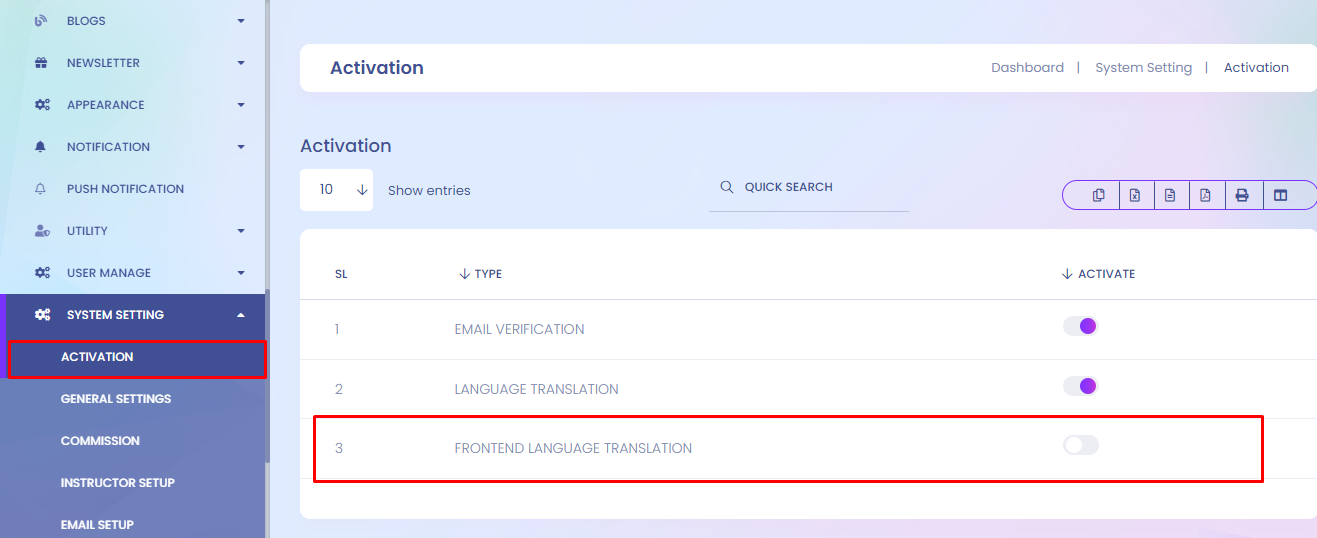Click the quick search magnifier icon
1317x538 pixels.
[727, 187]
